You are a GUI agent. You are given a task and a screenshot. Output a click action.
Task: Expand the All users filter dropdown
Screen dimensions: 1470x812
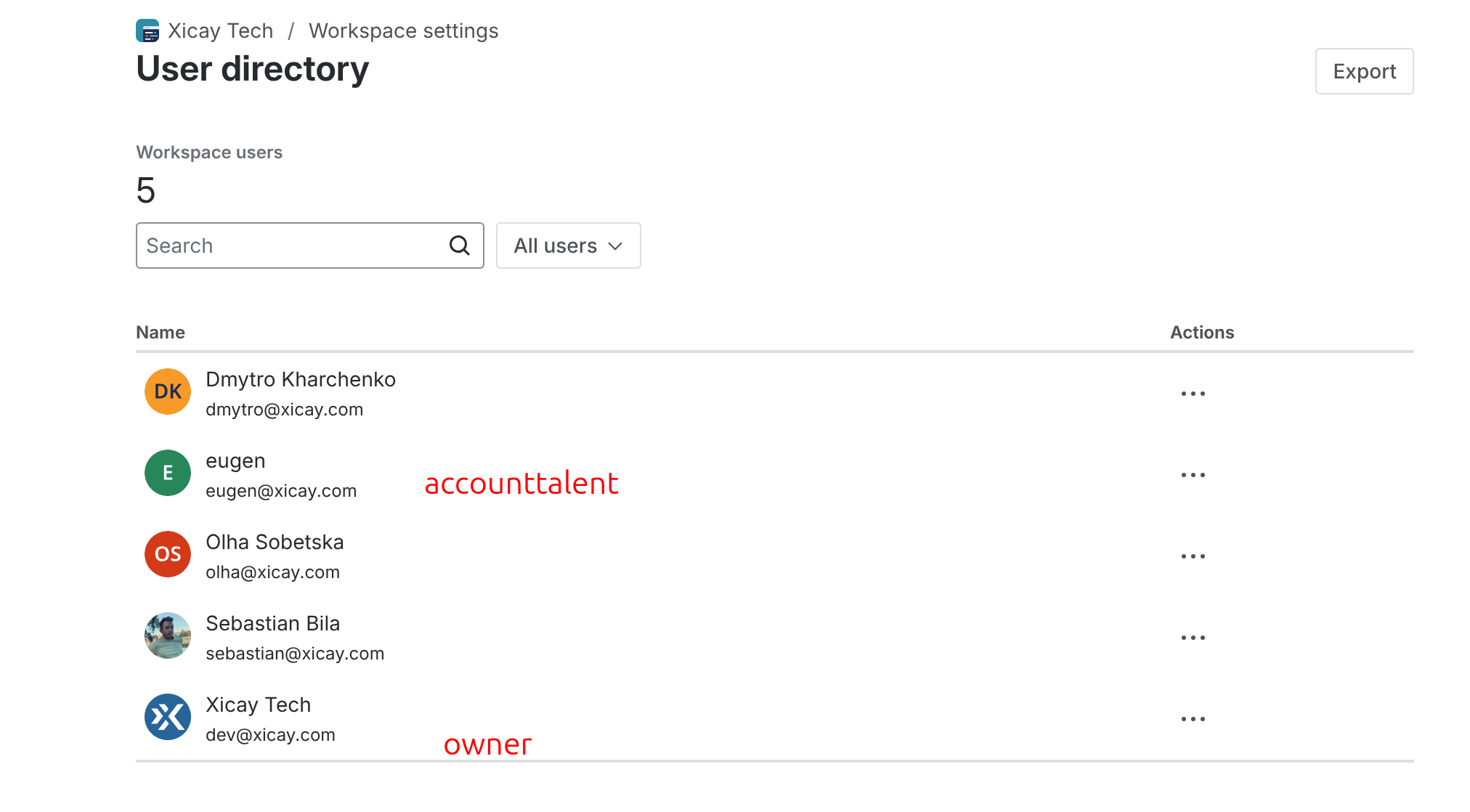[568, 245]
